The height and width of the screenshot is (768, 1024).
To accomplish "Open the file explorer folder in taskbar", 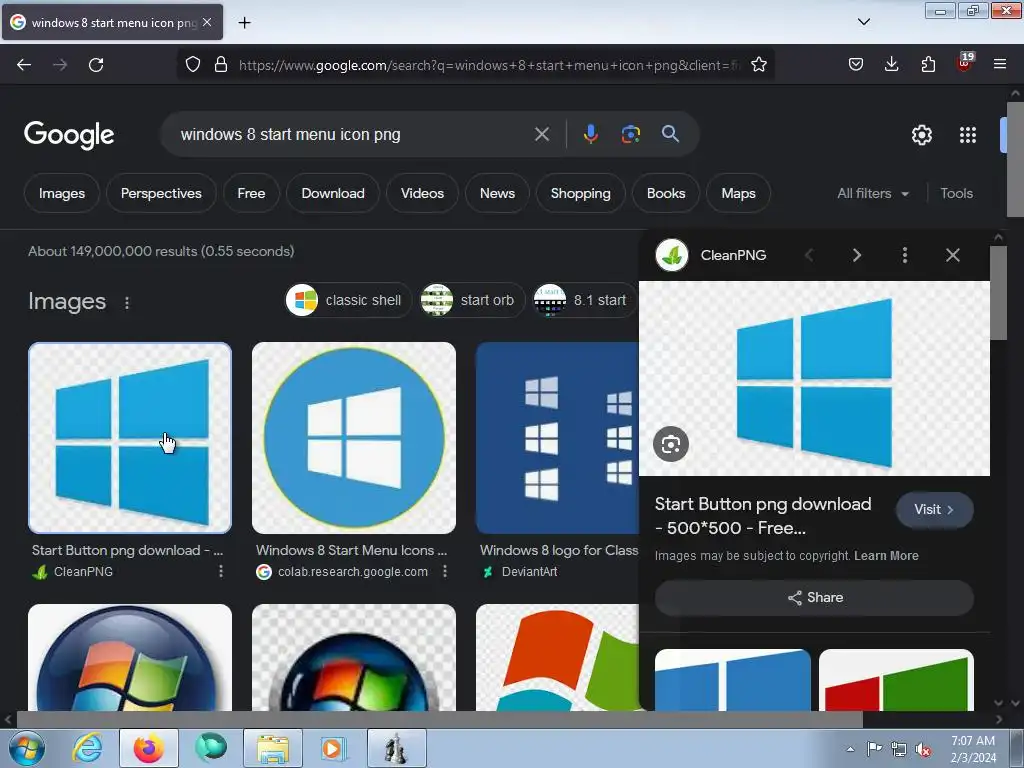I will (273, 748).
